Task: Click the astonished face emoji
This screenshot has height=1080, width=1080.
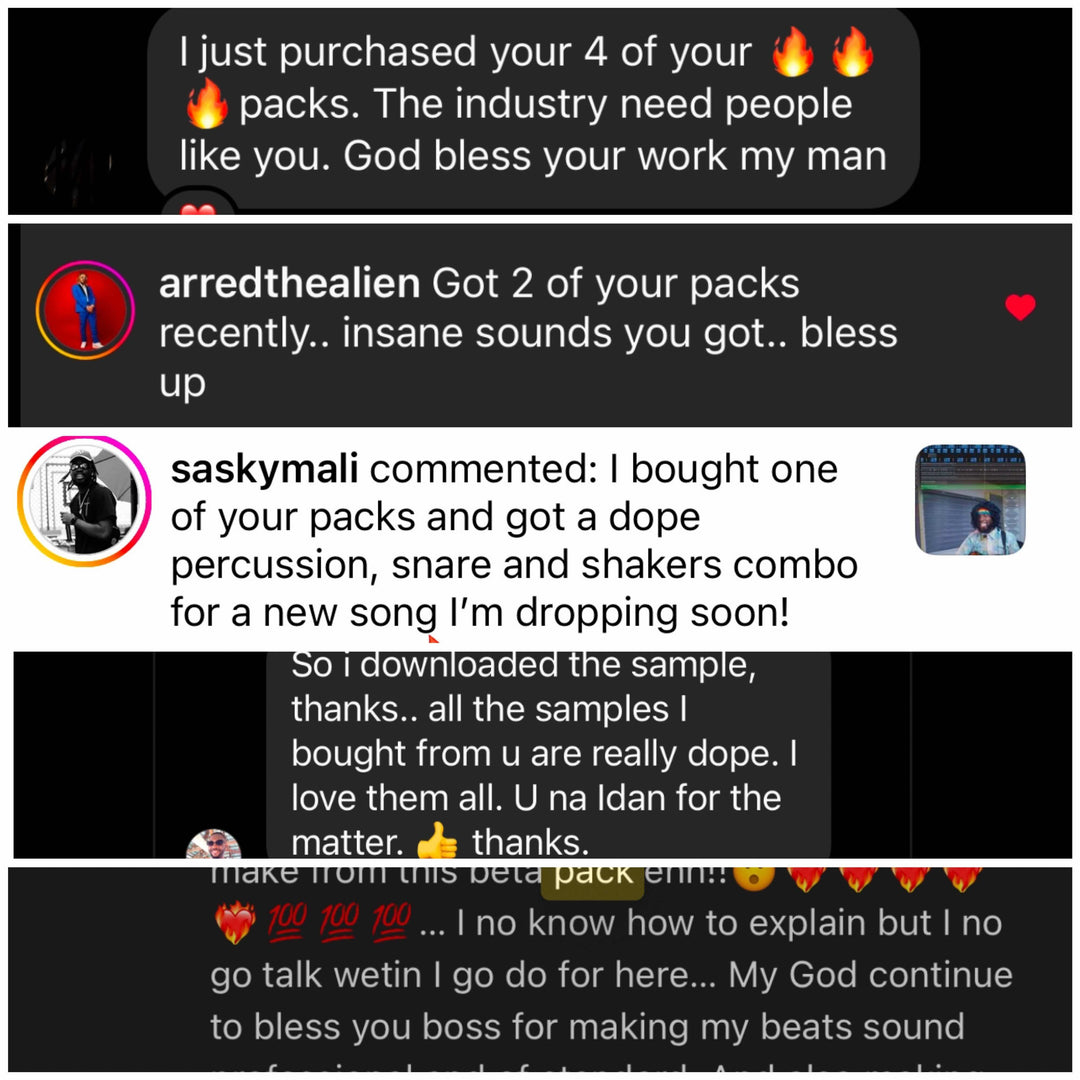Action: click(x=754, y=876)
